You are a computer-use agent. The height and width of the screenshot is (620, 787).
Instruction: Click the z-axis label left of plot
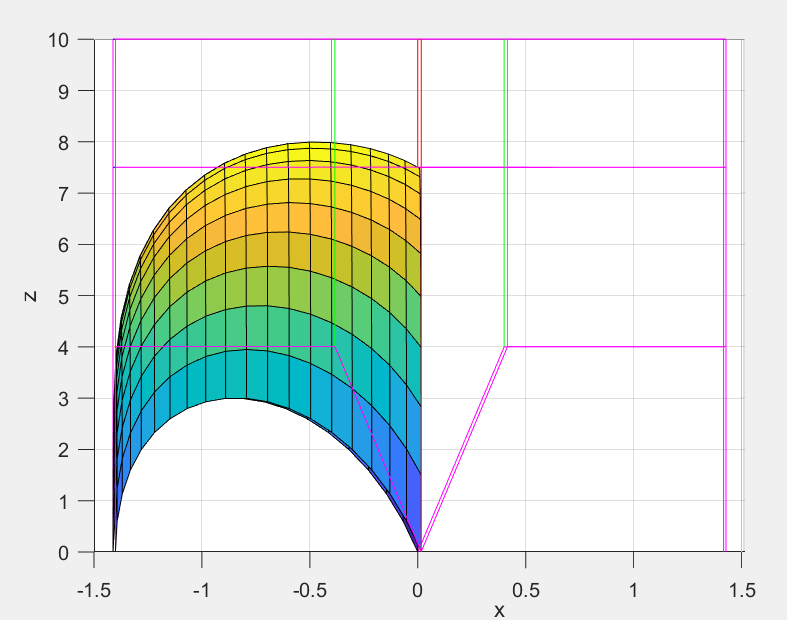point(31,296)
